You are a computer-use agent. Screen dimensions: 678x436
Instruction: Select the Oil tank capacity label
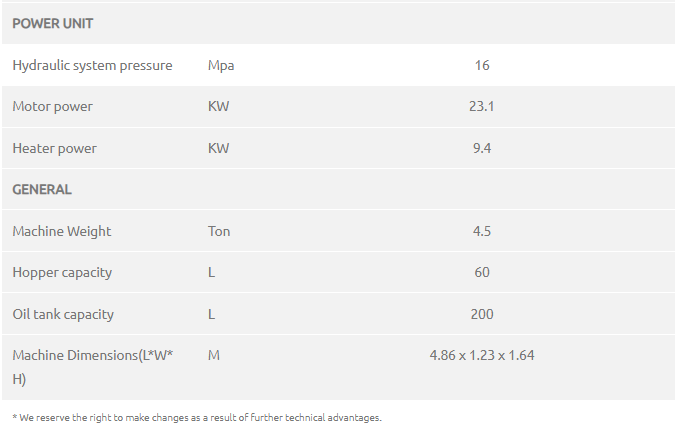(x=63, y=314)
